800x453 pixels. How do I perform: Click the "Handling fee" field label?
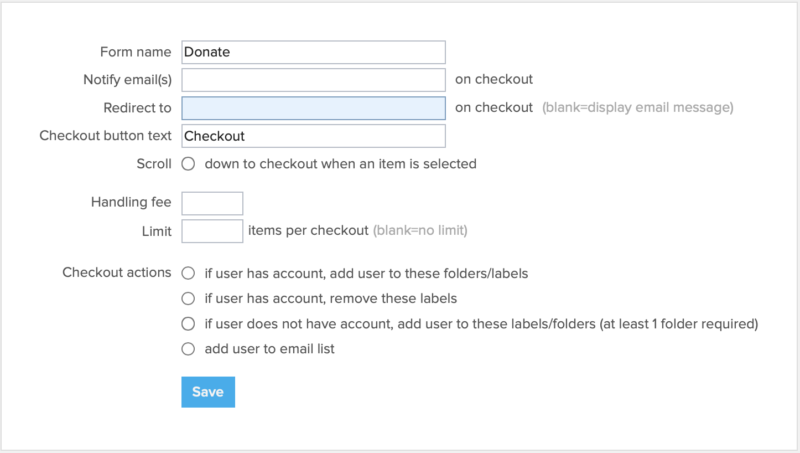point(131,203)
